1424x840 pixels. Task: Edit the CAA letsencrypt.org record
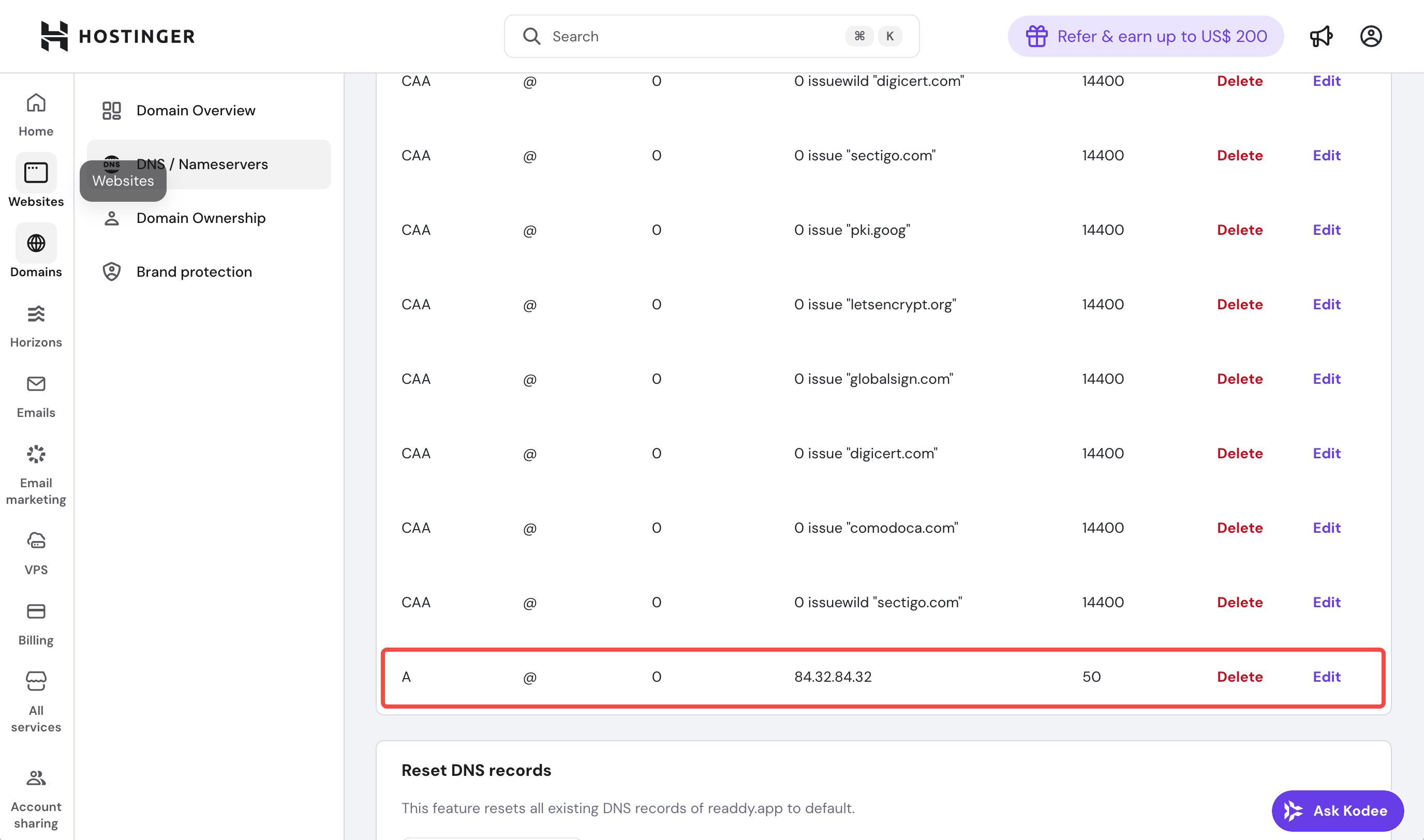[x=1326, y=305]
